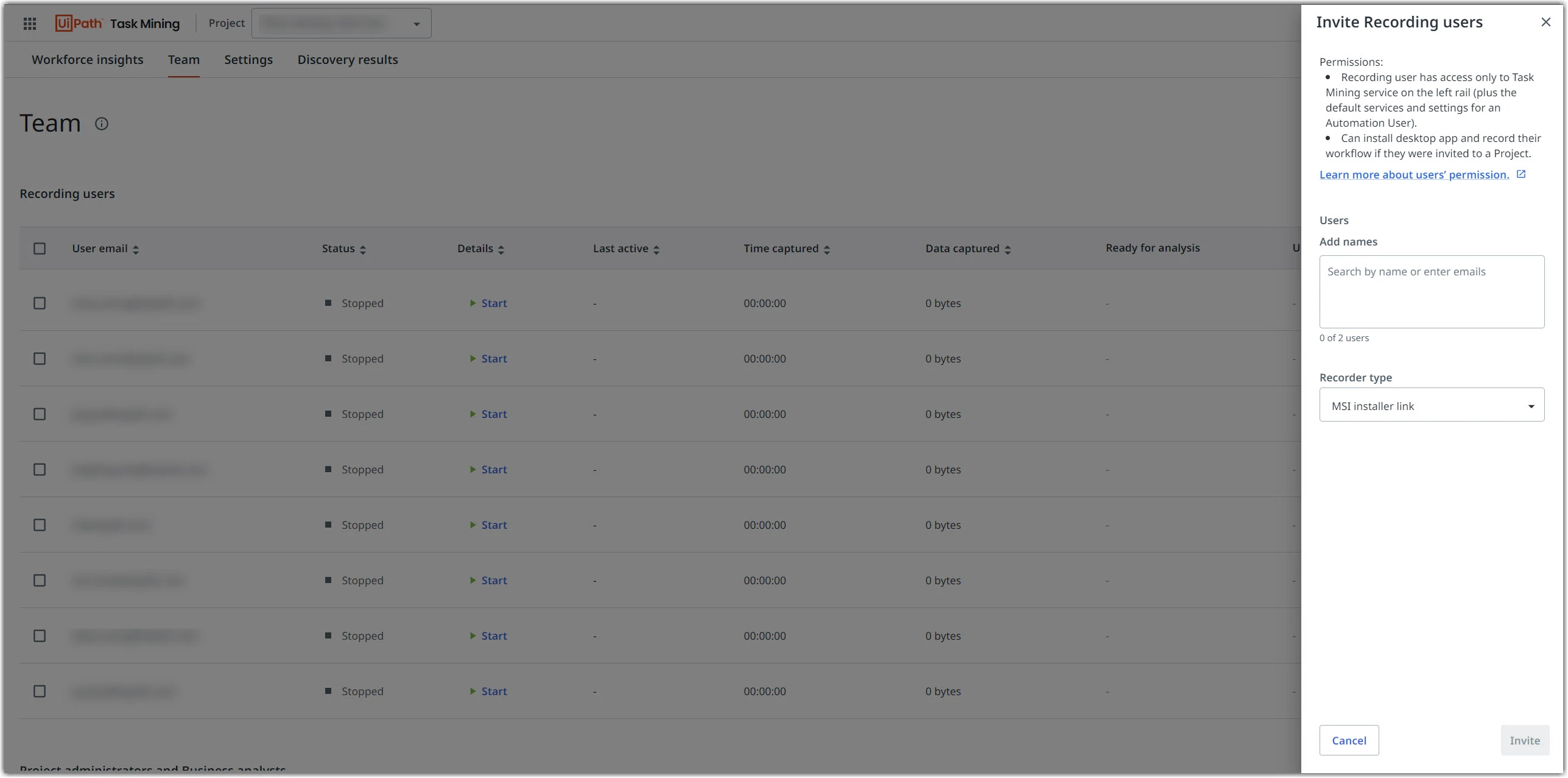
Task: Switch to the Workforce insights tab
Action: [88, 60]
